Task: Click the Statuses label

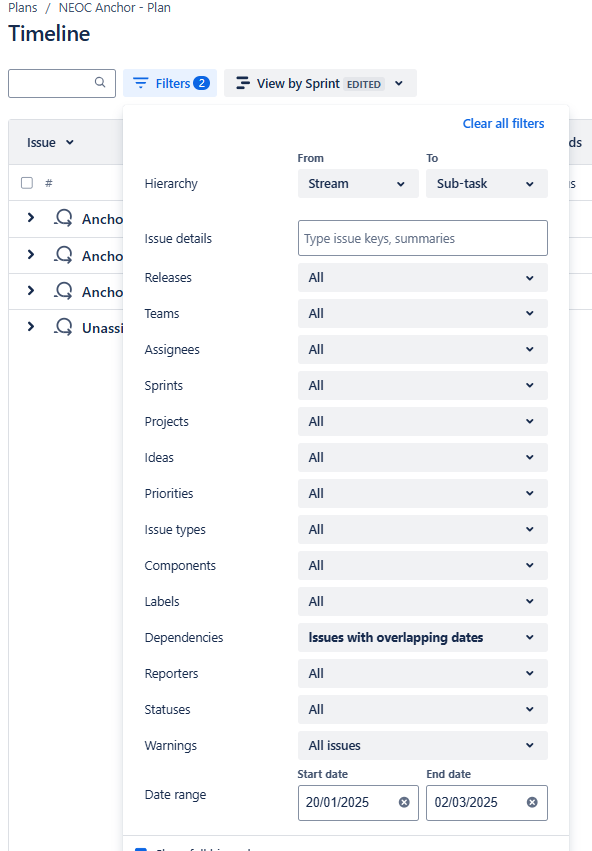Action: pos(167,710)
